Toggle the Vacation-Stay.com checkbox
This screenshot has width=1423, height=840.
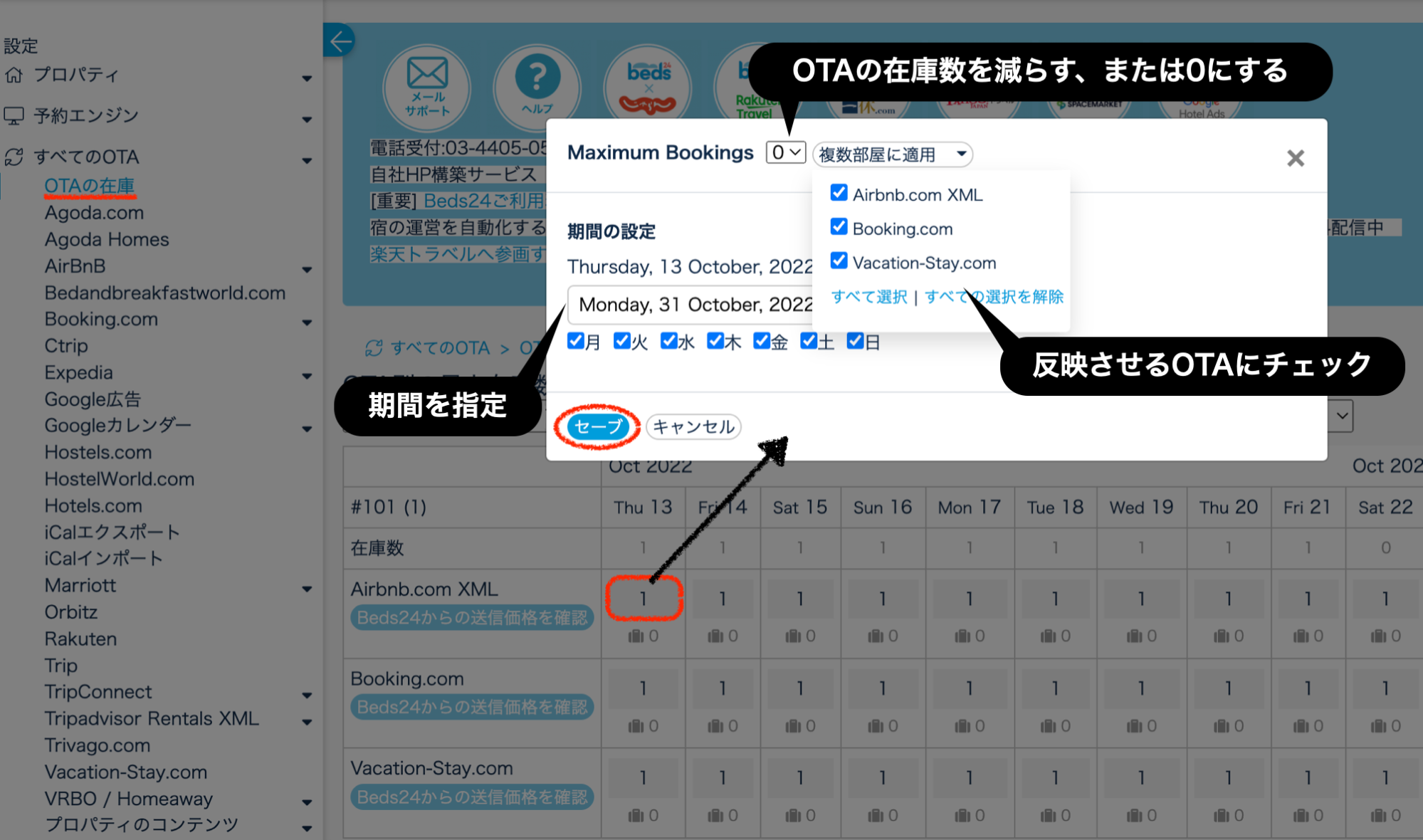pyautogui.click(x=838, y=261)
